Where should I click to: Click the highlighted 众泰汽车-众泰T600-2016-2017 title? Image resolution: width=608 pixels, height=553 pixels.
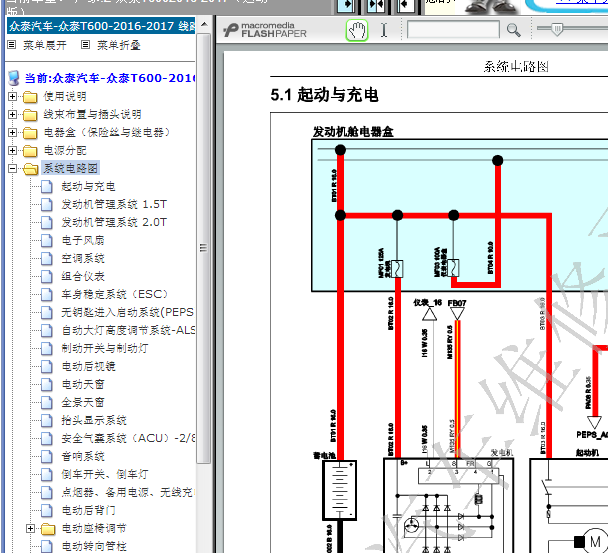tap(101, 26)
